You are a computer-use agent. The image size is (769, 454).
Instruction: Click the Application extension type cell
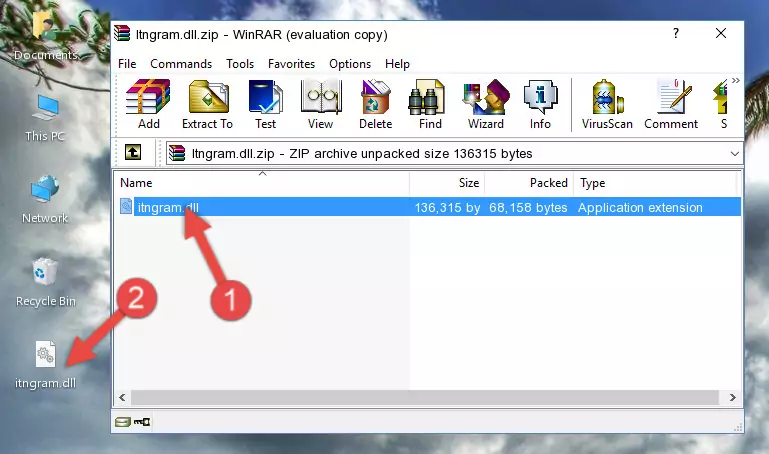pos(640,207)
